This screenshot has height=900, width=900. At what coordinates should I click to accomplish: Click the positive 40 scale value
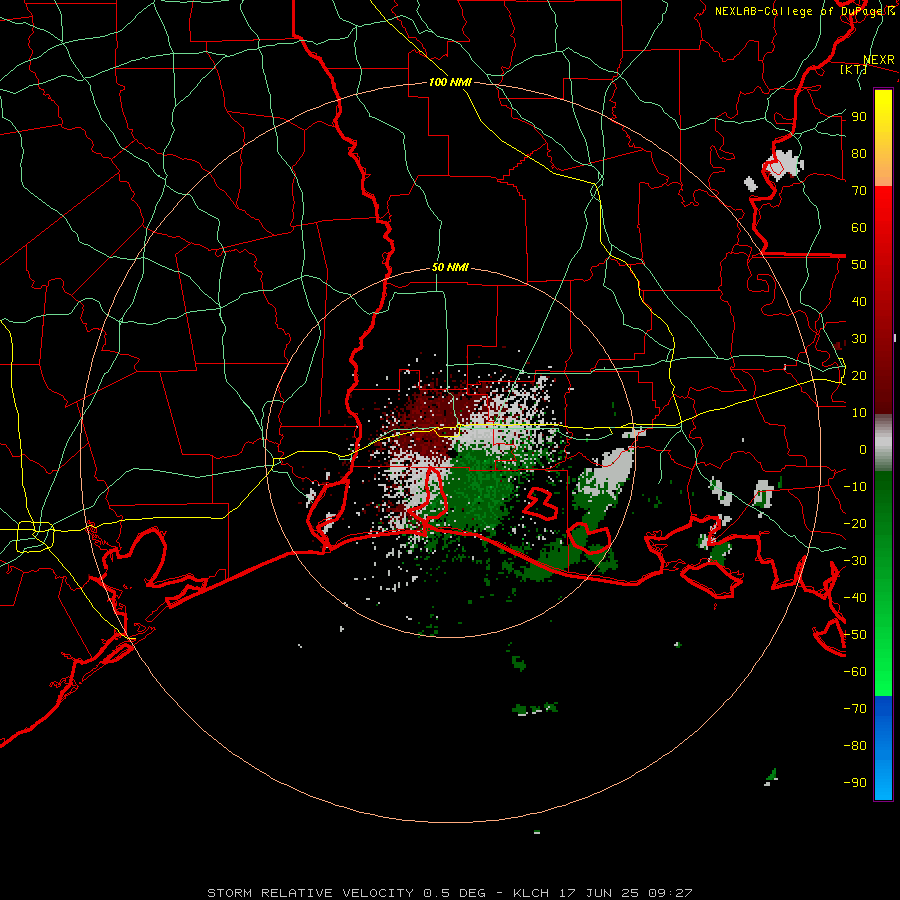tap(859, 301)
